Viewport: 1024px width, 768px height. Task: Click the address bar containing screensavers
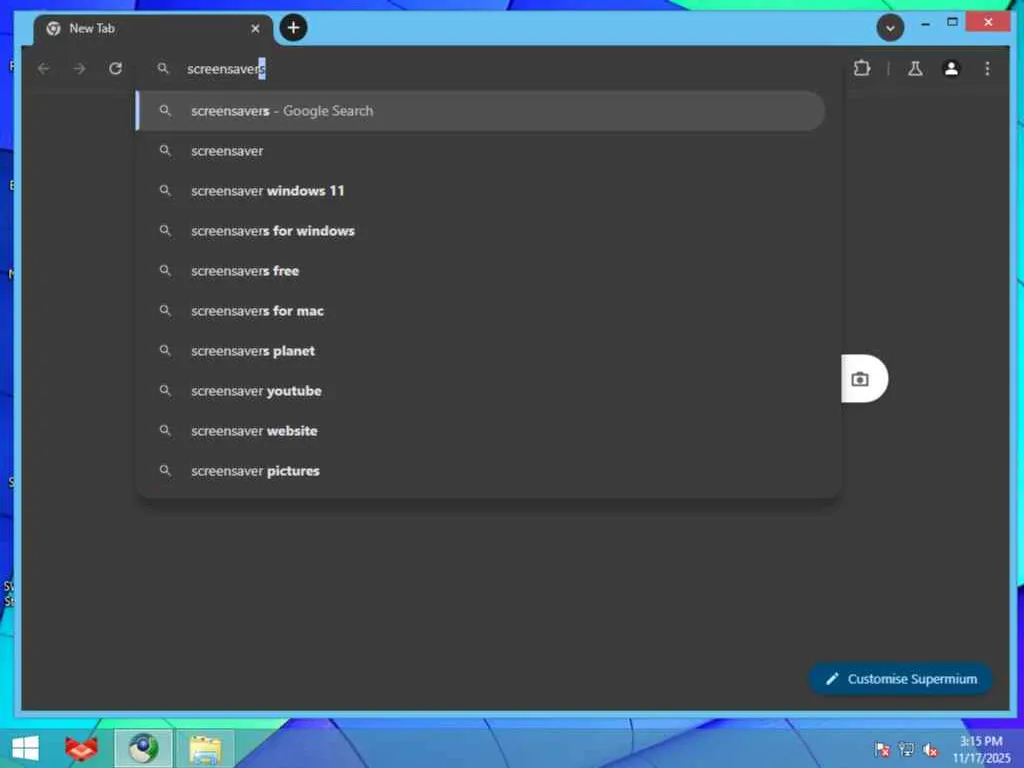(490, 69)
